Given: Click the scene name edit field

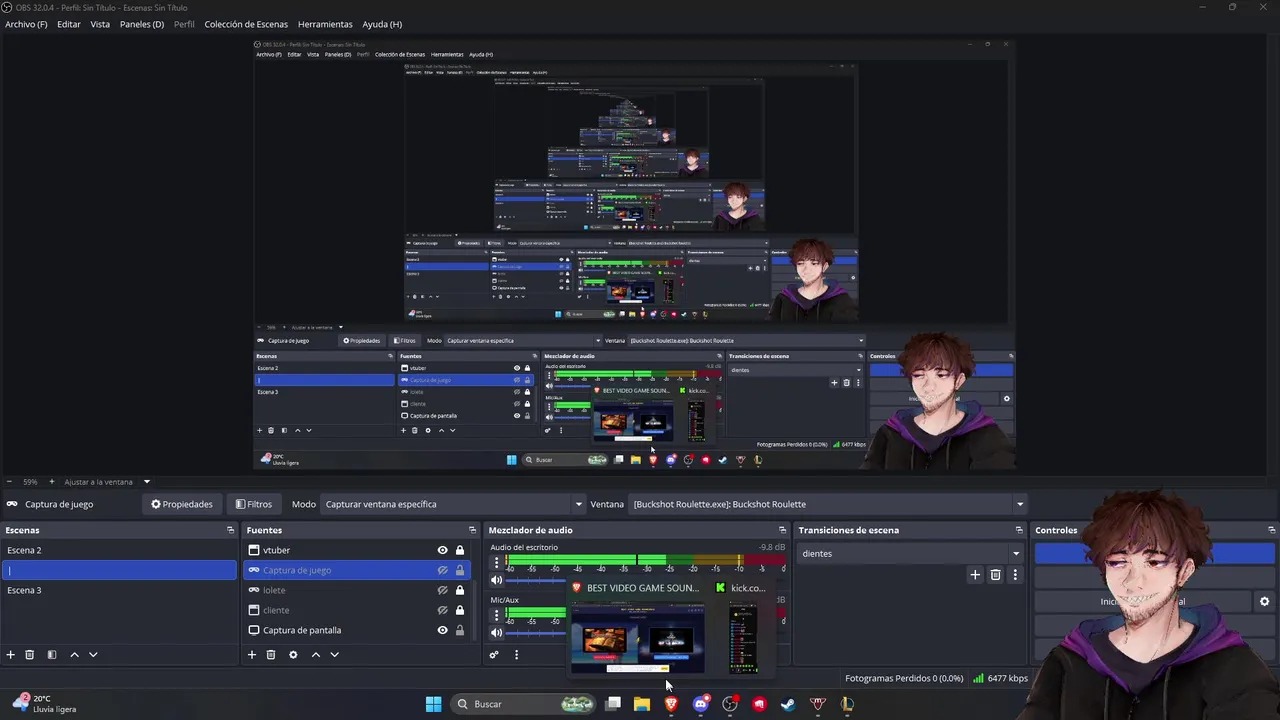Looking at the screenshot, I should pyautogui.click(x=120, y=570).
